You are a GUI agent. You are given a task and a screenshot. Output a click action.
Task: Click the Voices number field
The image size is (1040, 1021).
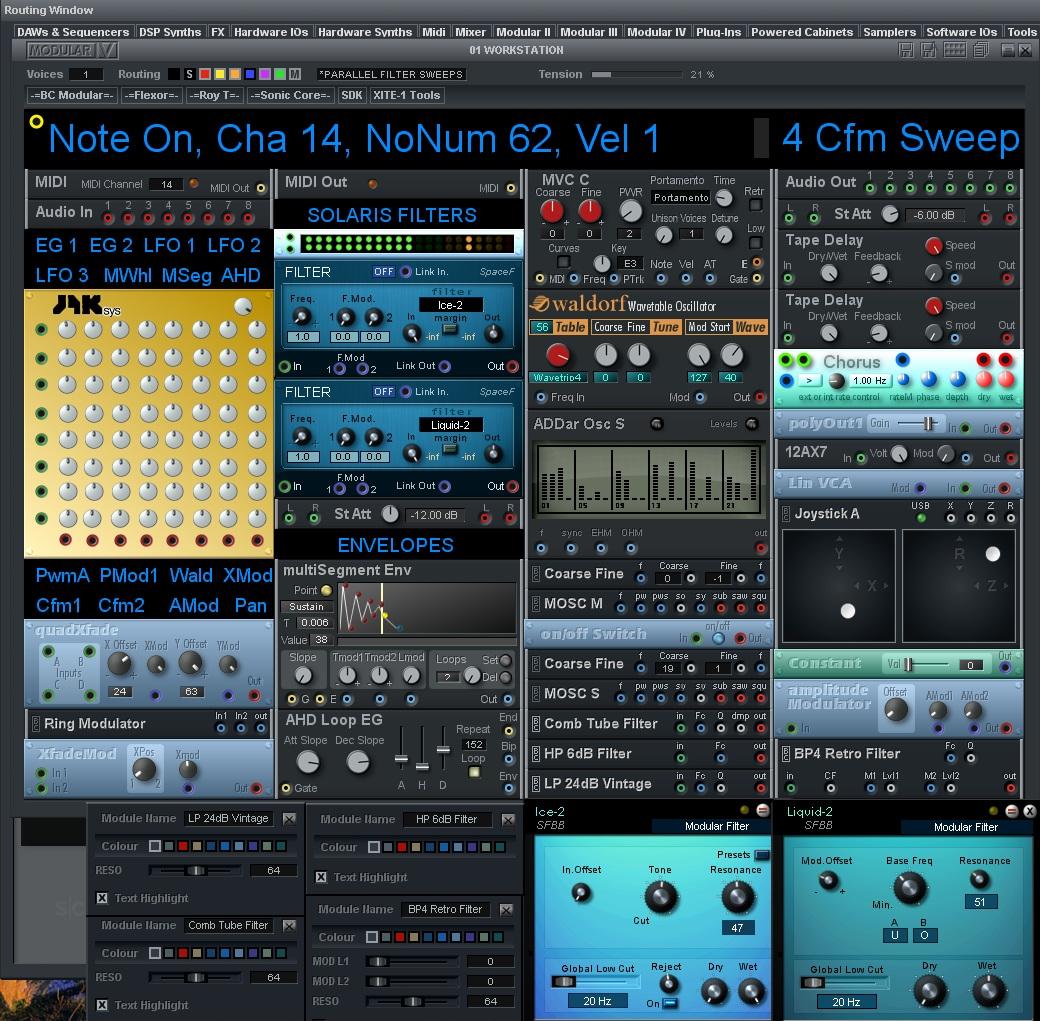coord(85,74)
